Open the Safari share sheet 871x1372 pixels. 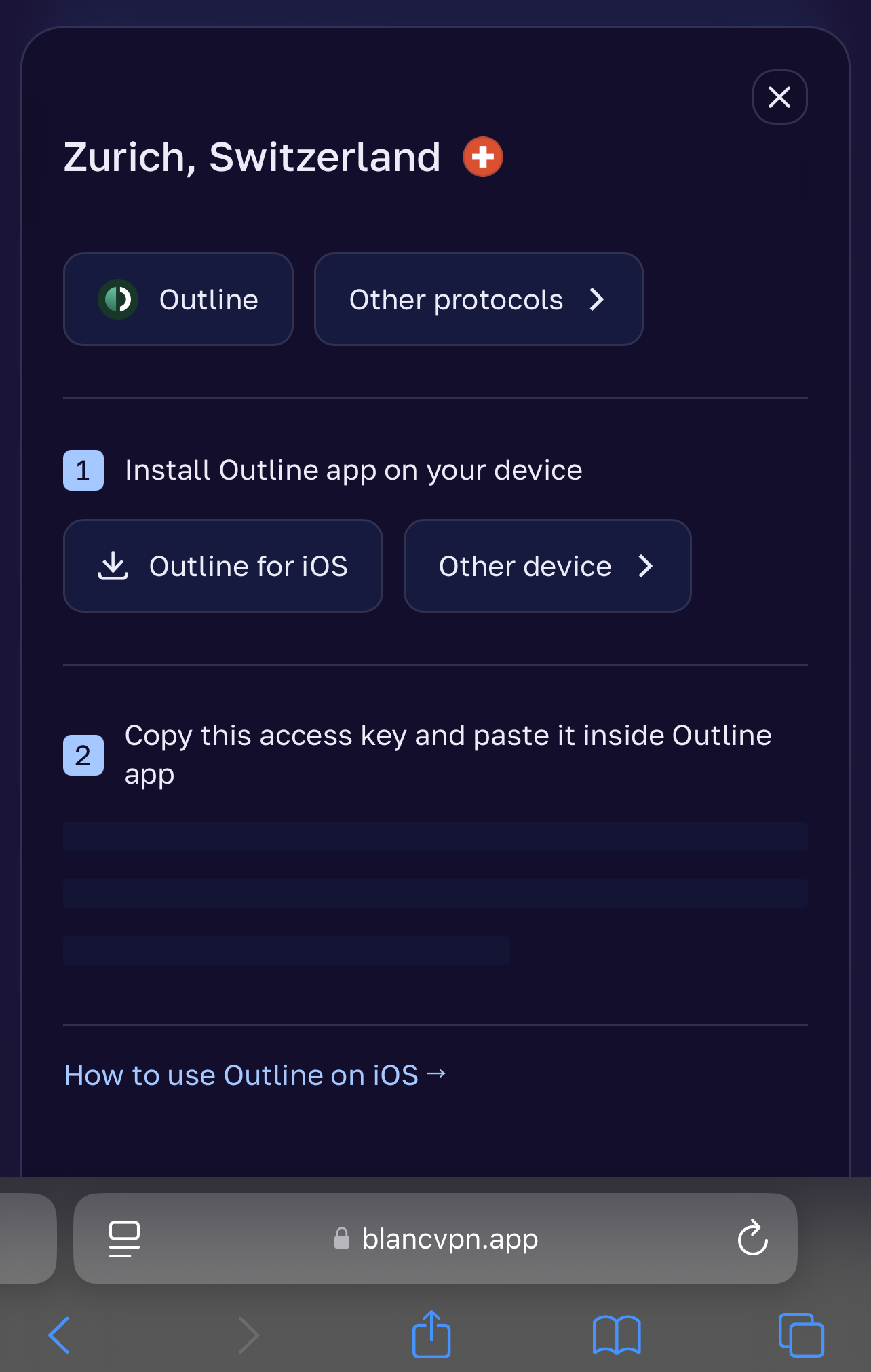coord(431,1334)
